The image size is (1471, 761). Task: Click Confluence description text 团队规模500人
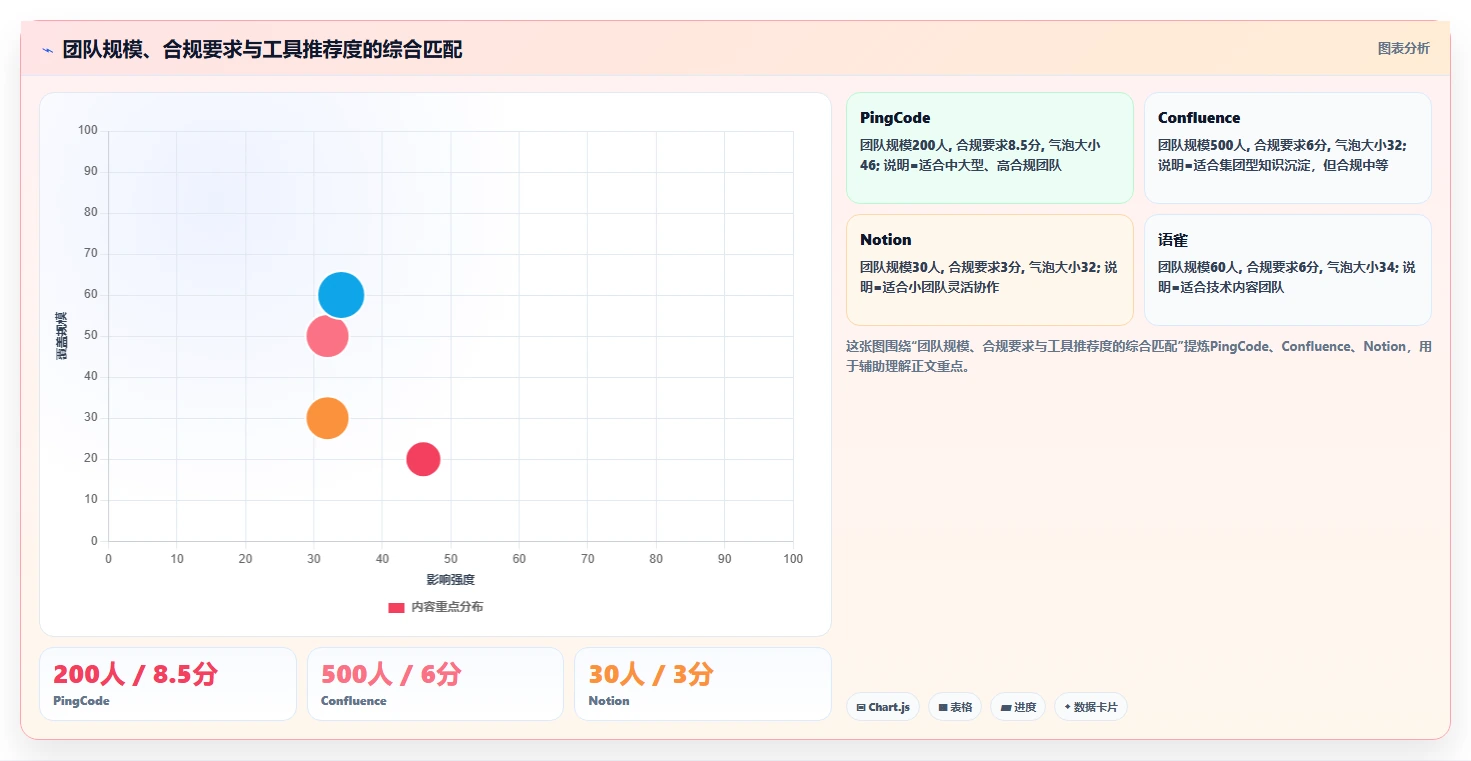(1282, 155)
